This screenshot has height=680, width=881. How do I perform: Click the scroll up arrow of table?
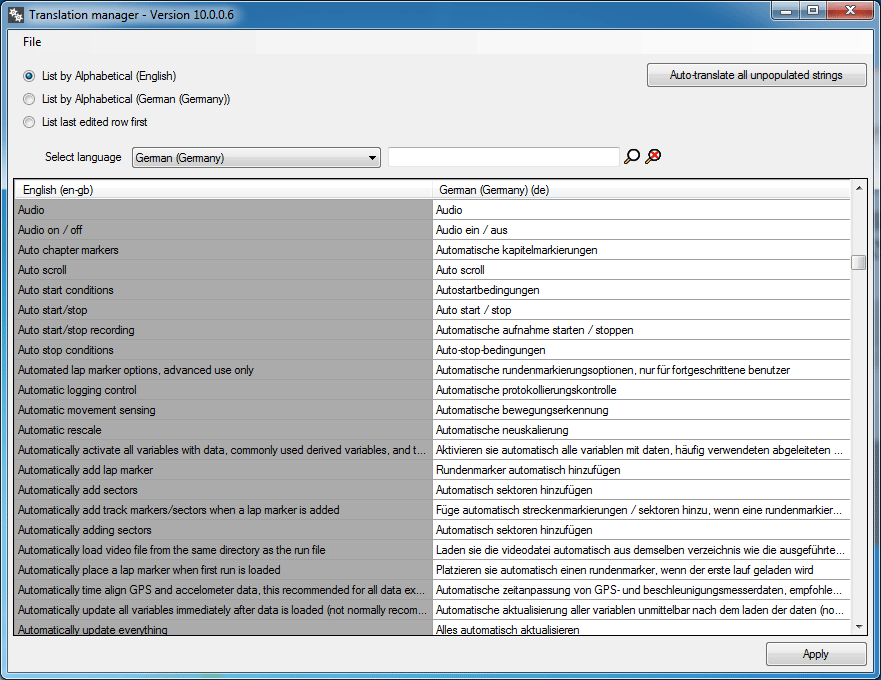858,188
